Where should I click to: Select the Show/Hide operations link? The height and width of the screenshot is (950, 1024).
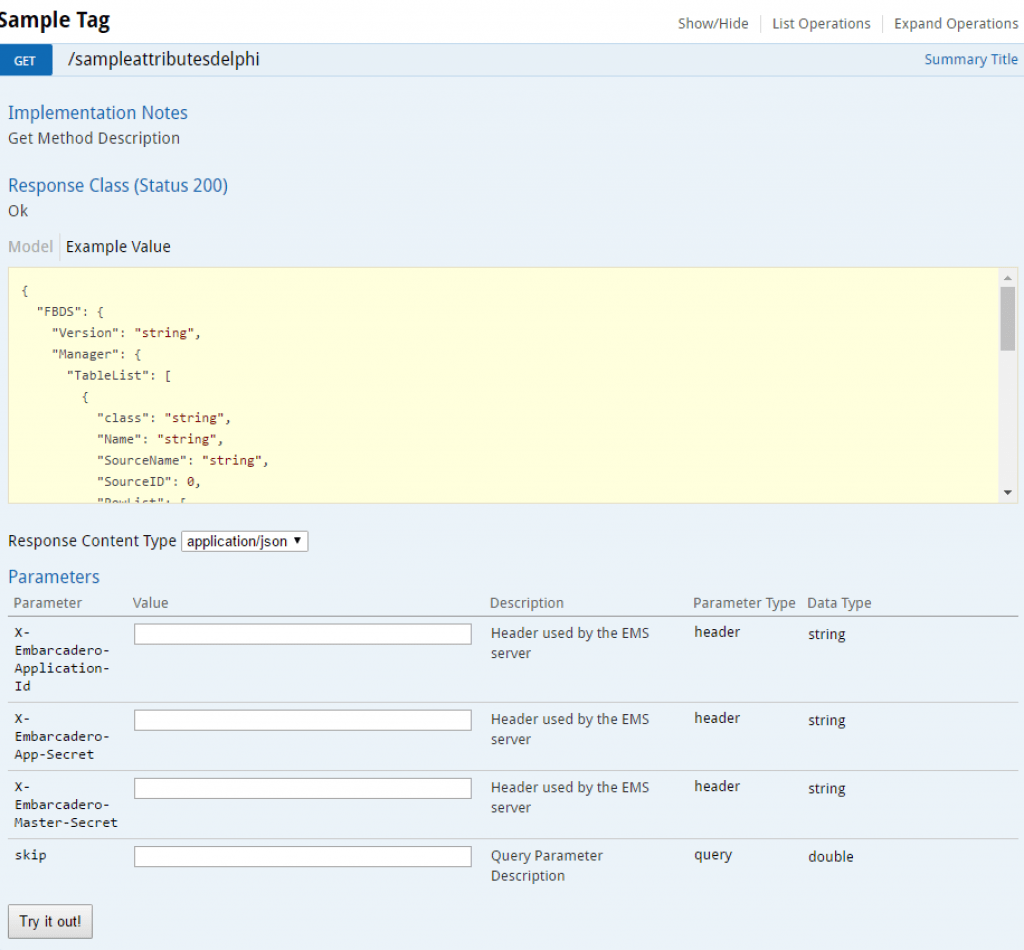[x=712, y=23]
